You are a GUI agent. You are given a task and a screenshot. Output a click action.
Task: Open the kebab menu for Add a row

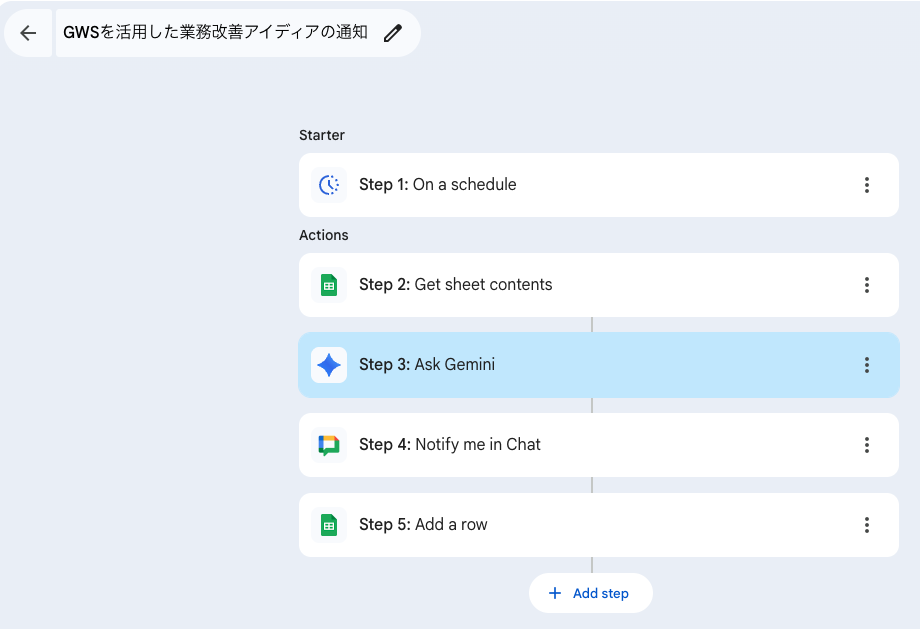(866, 525)
